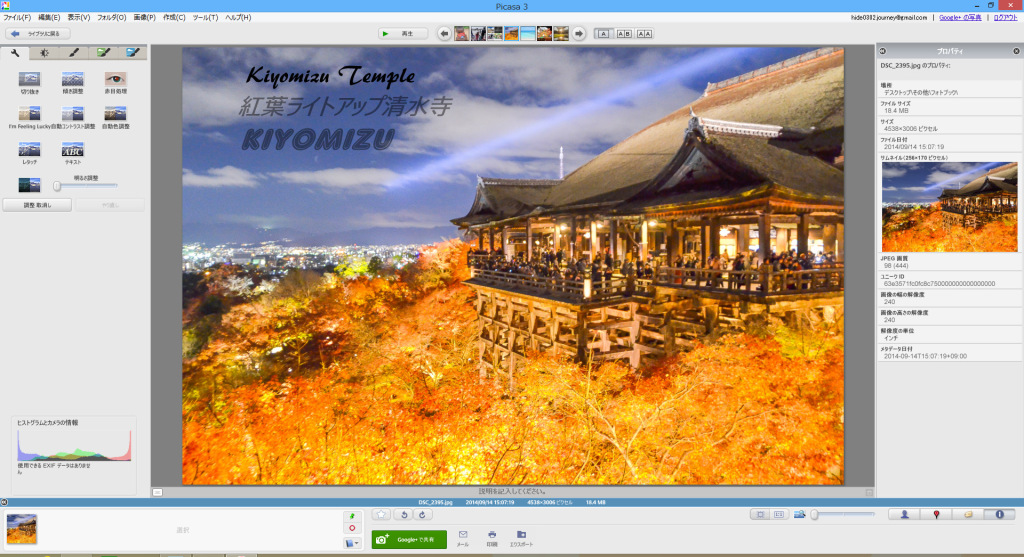Set fit-to-window display size icon
This screenshot has width=1024, height=557.
(x=760, y=515)
